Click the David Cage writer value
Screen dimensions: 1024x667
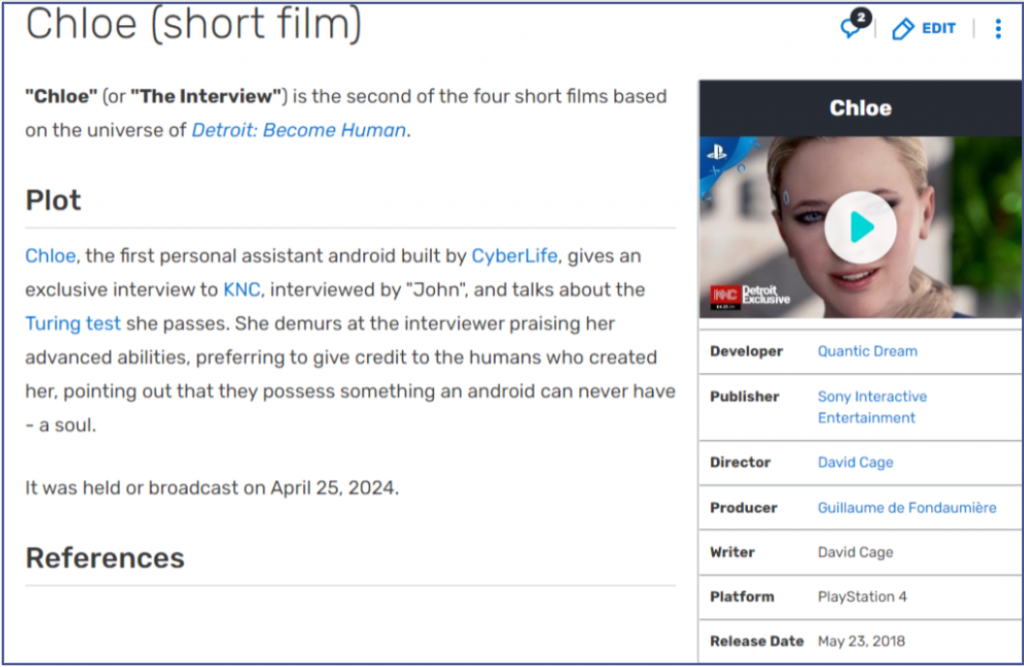tap(856, 552)
